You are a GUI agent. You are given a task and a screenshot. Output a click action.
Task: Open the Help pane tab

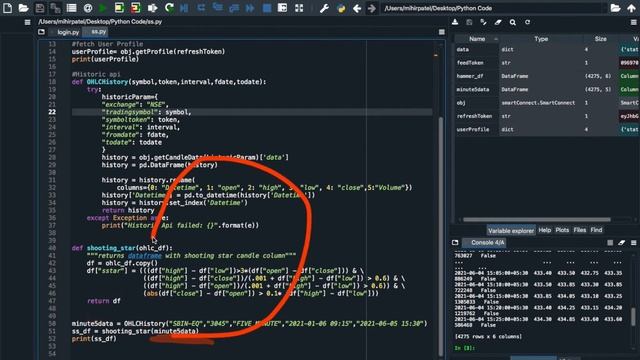tap(544, 230)
